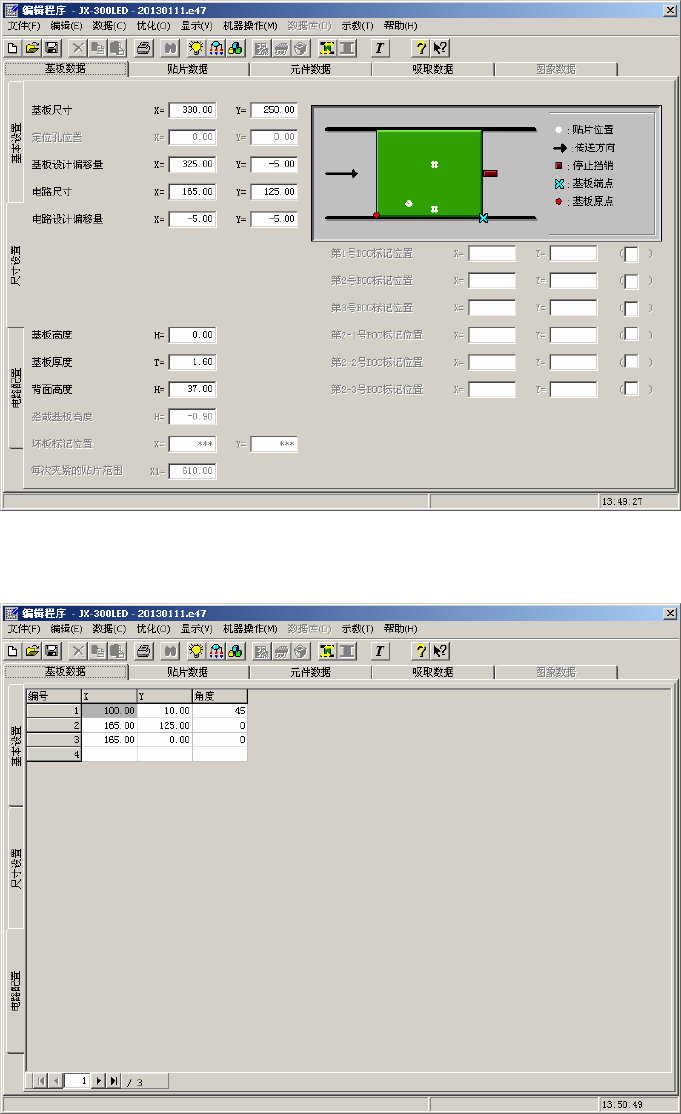681x1114 pixels.
Task: Click 角度 column header in lower window table
Action: 219,696
